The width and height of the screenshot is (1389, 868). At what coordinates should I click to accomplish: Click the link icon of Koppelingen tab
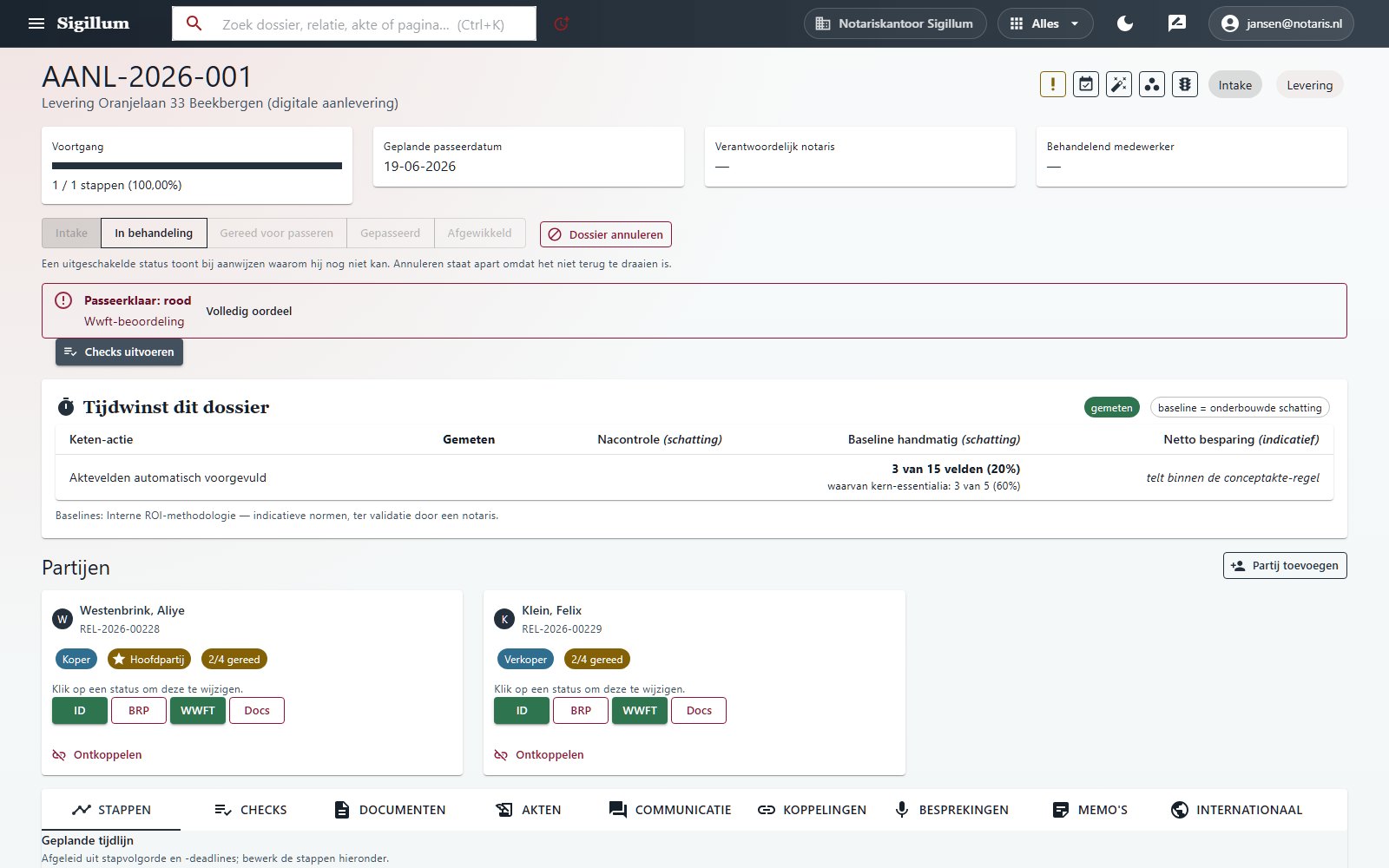click(x=767, y=810)
